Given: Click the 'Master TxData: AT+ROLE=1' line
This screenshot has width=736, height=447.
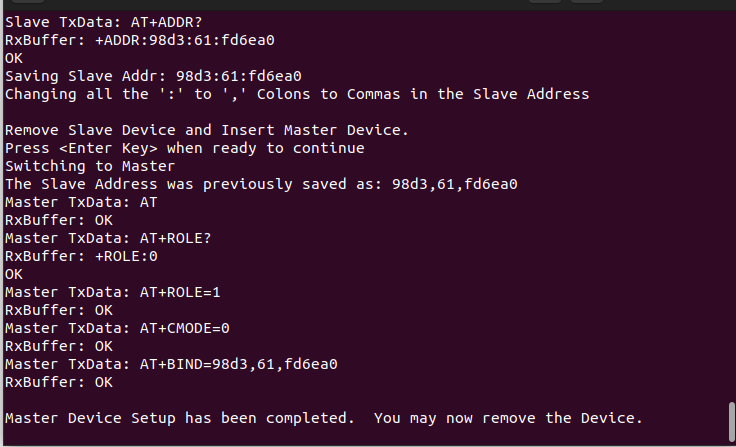Looking at the screenshot, I should point(113,292).
